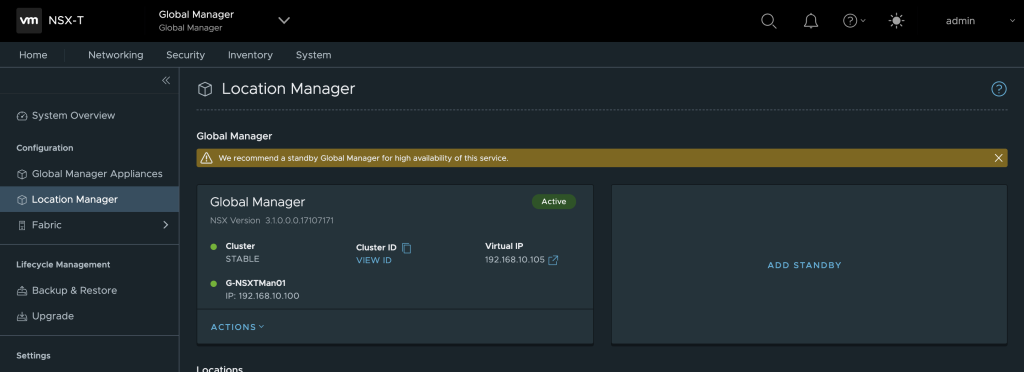Open the admin user dropdown

coord(979,21)
